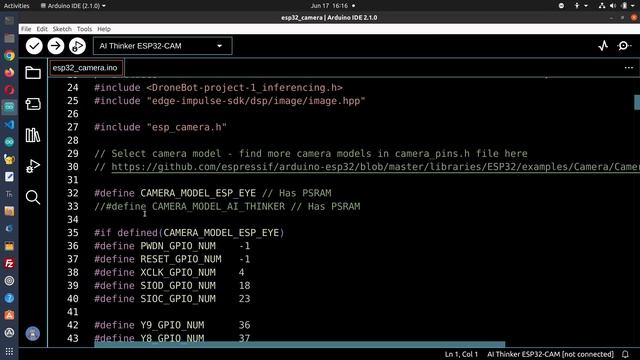The width and height of the screenshot is (640, 360).
Task: Open the Help menu
Action: [104, 29]
